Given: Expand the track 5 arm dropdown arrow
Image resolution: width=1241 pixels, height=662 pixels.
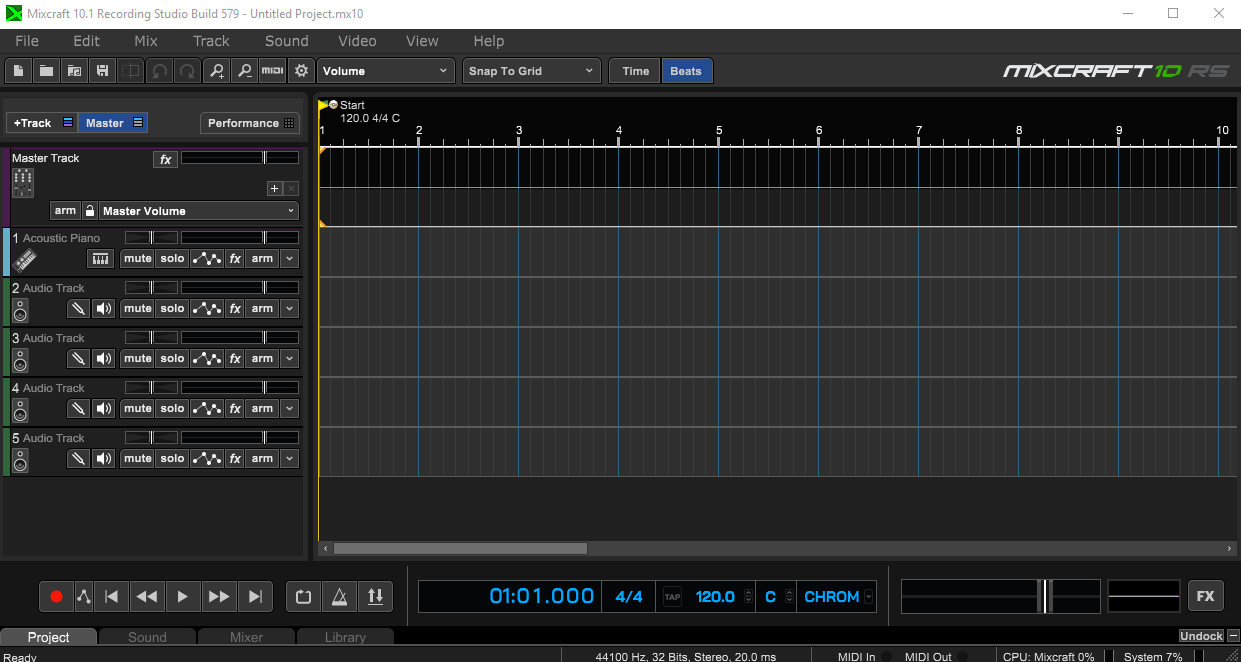Looking at the screenshot, I should click(290, 459).
